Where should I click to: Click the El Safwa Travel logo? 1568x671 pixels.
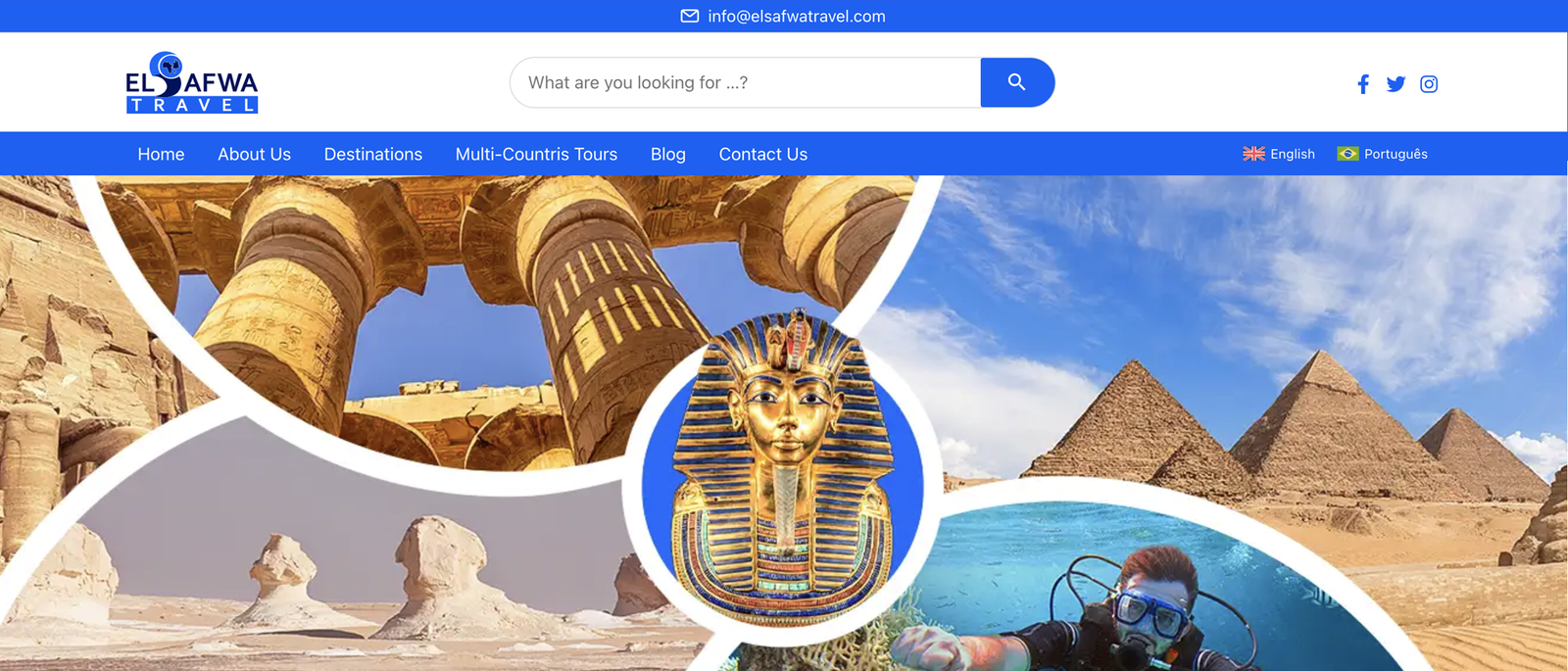(x=192, y=82)
